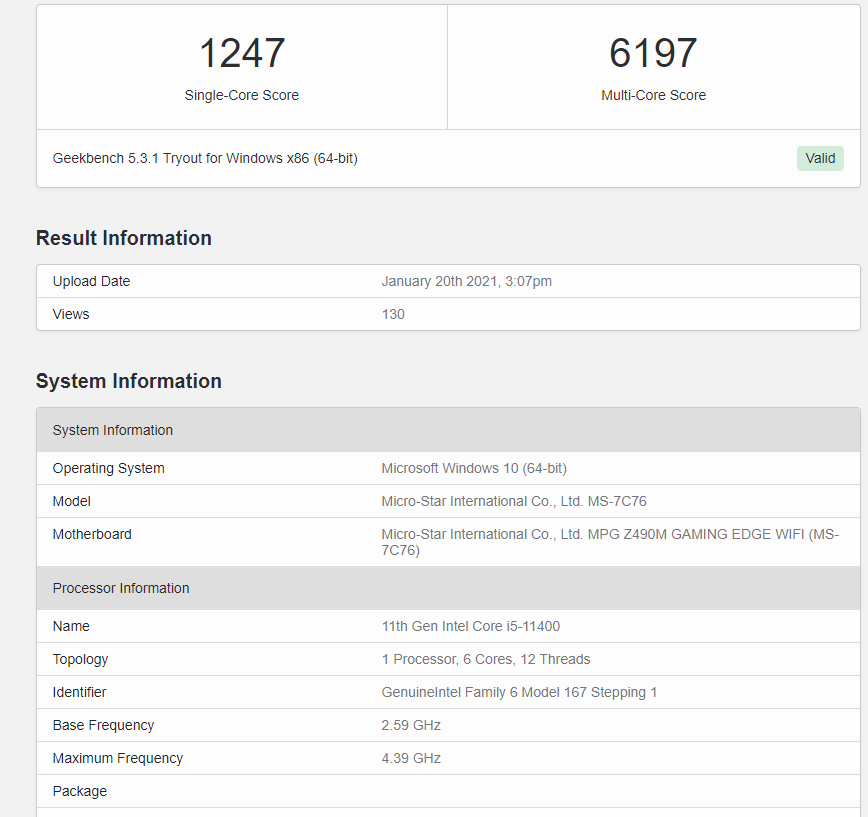
Task: Click the Views count 130
Action: pyautogui.click(x=393, y=314)
